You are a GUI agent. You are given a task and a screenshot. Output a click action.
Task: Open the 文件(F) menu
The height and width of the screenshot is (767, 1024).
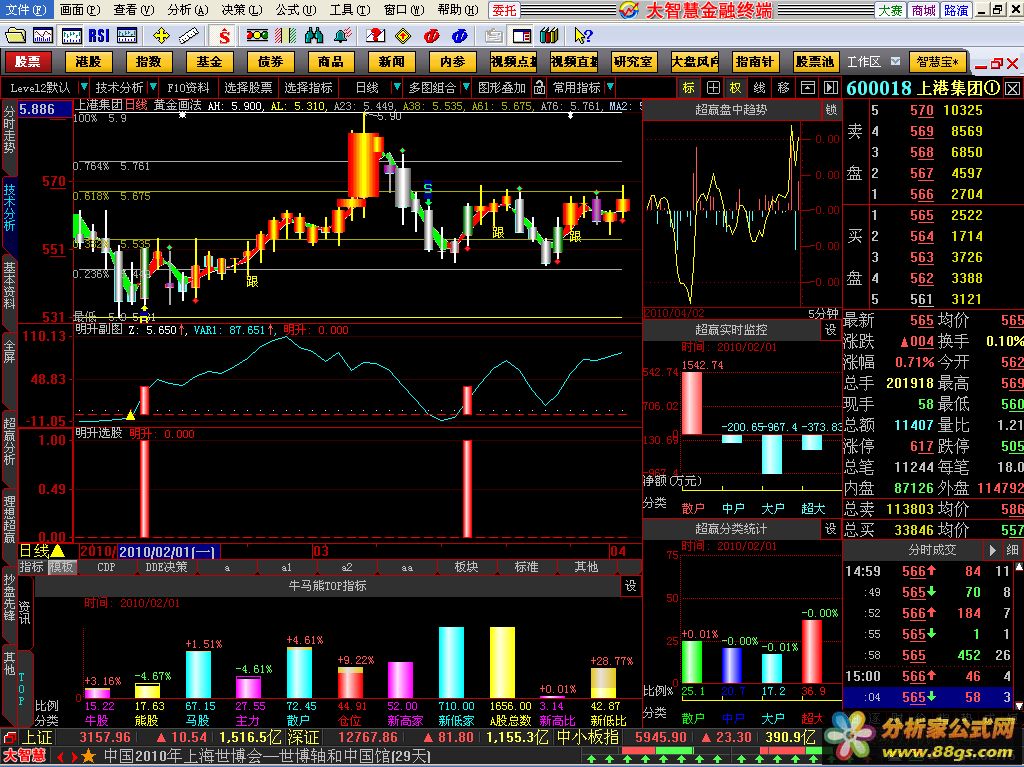(25, 10)
